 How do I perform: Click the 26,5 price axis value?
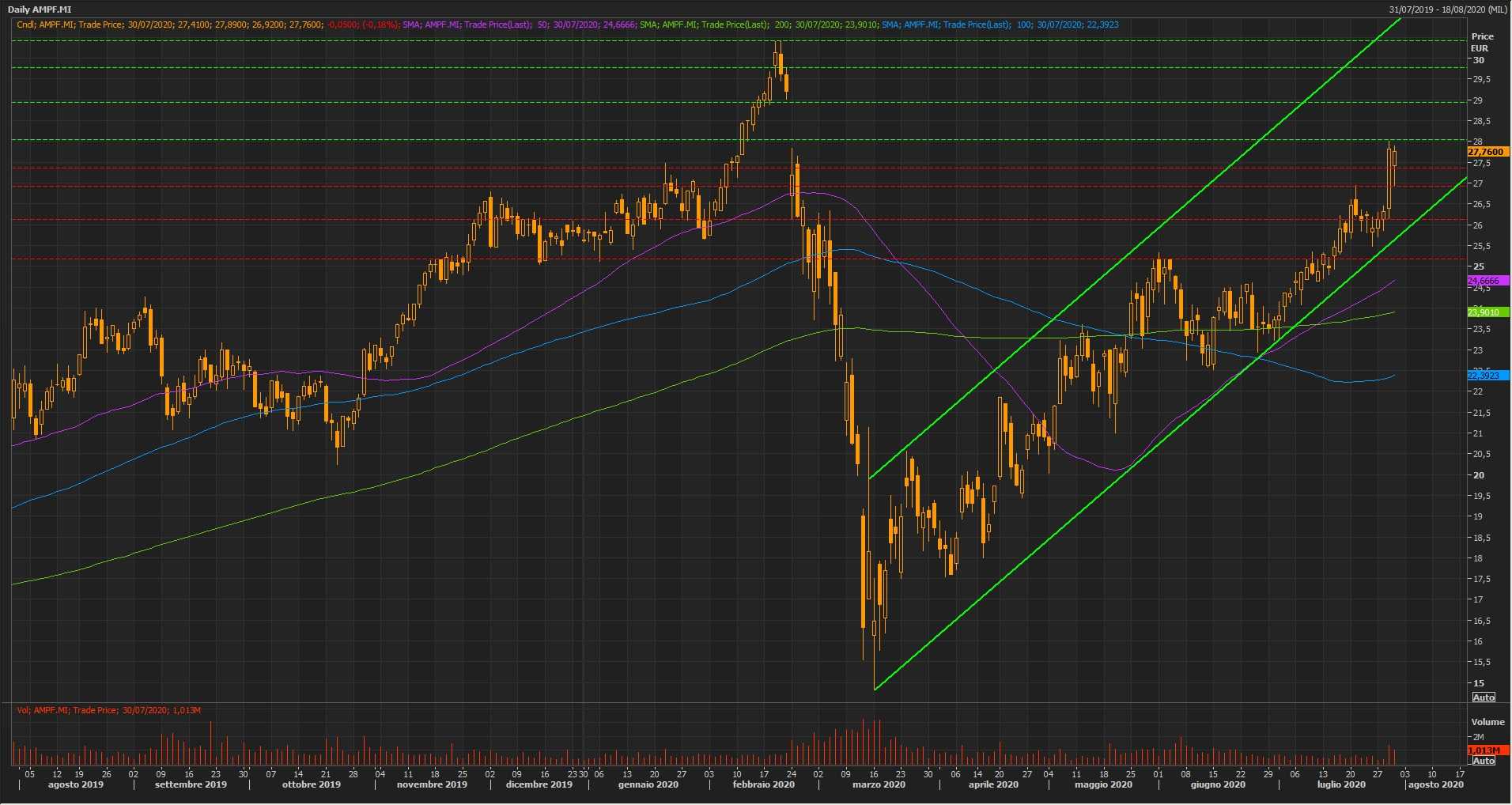point(1481,204)
